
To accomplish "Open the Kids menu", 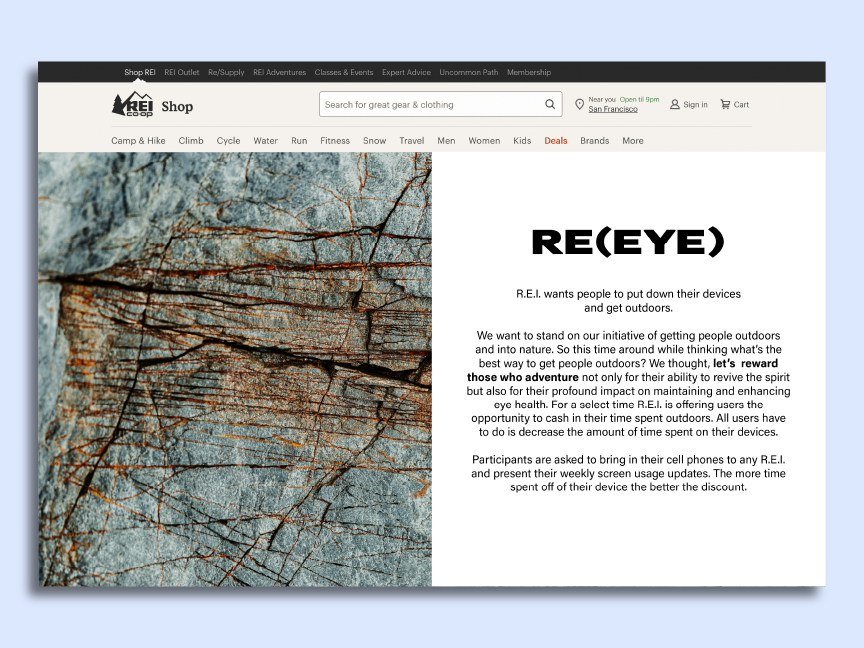I will point(522,141).
